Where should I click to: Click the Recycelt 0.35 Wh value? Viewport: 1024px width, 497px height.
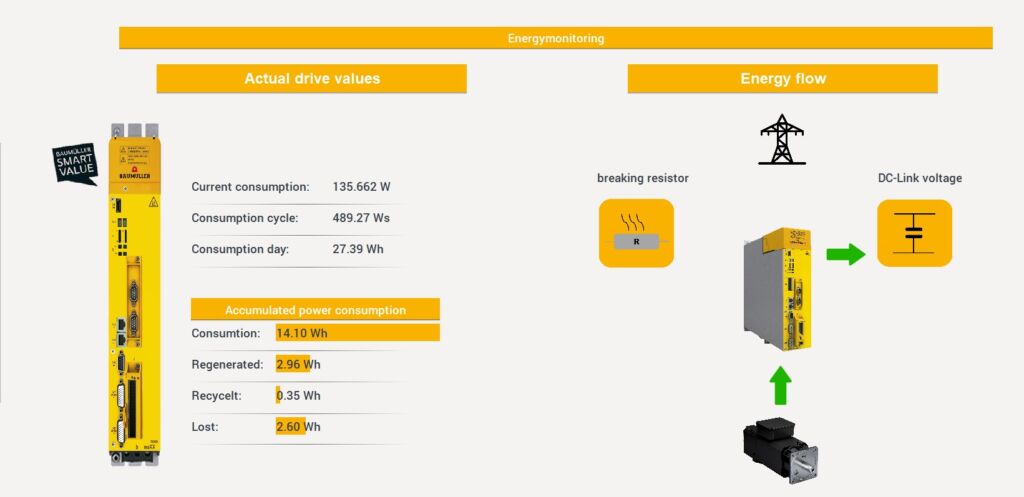point(299,396)
